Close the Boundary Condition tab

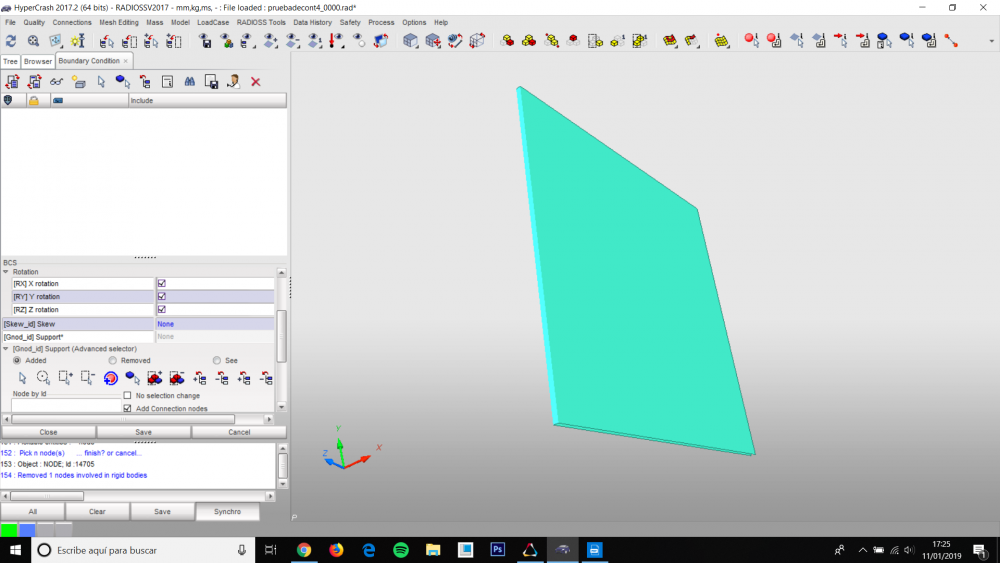[126, 61]
